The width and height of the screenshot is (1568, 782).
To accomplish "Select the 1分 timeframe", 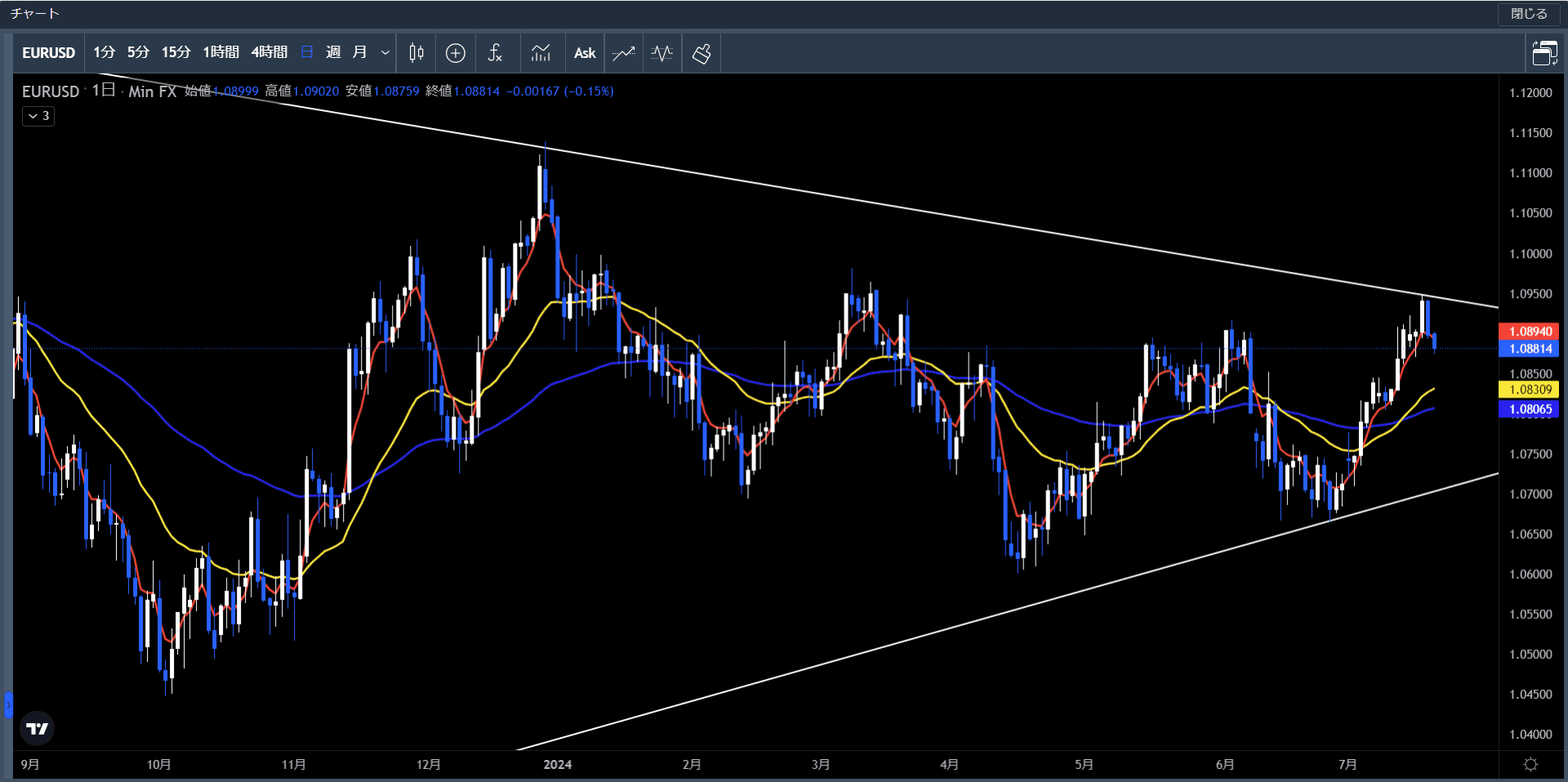I will pyautogui.click(x=104, y=52).
